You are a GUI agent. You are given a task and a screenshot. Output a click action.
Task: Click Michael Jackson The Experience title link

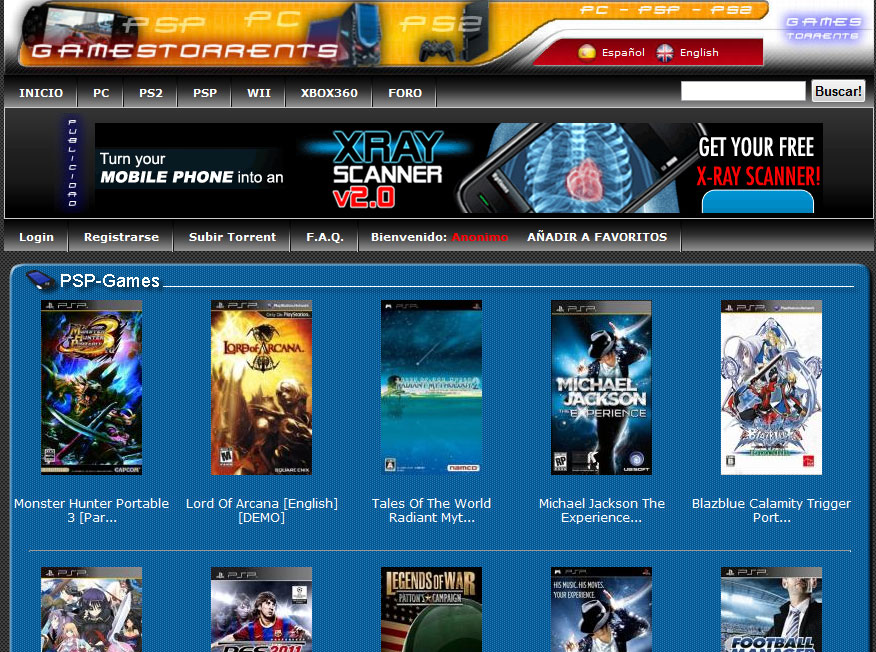[x=602, y=510]
